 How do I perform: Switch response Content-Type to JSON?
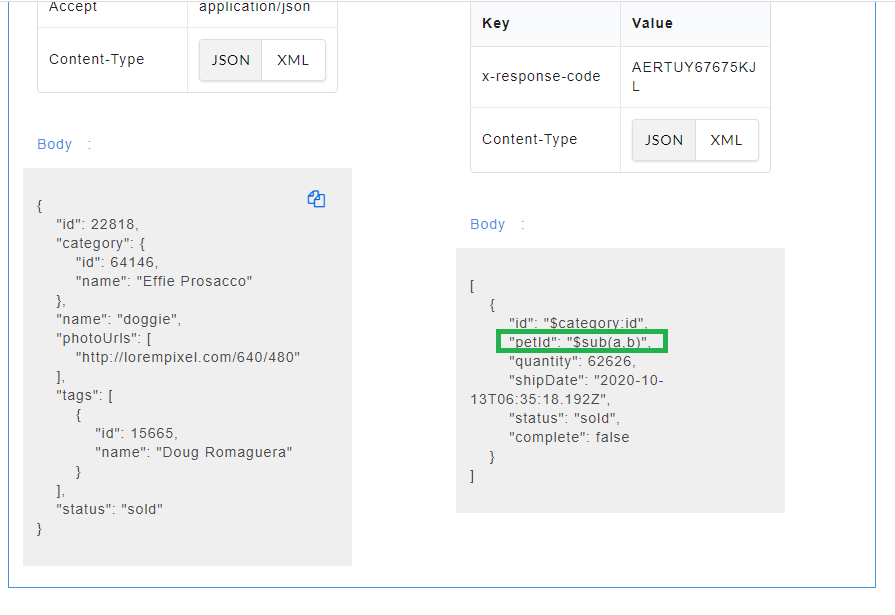[663, 140]
